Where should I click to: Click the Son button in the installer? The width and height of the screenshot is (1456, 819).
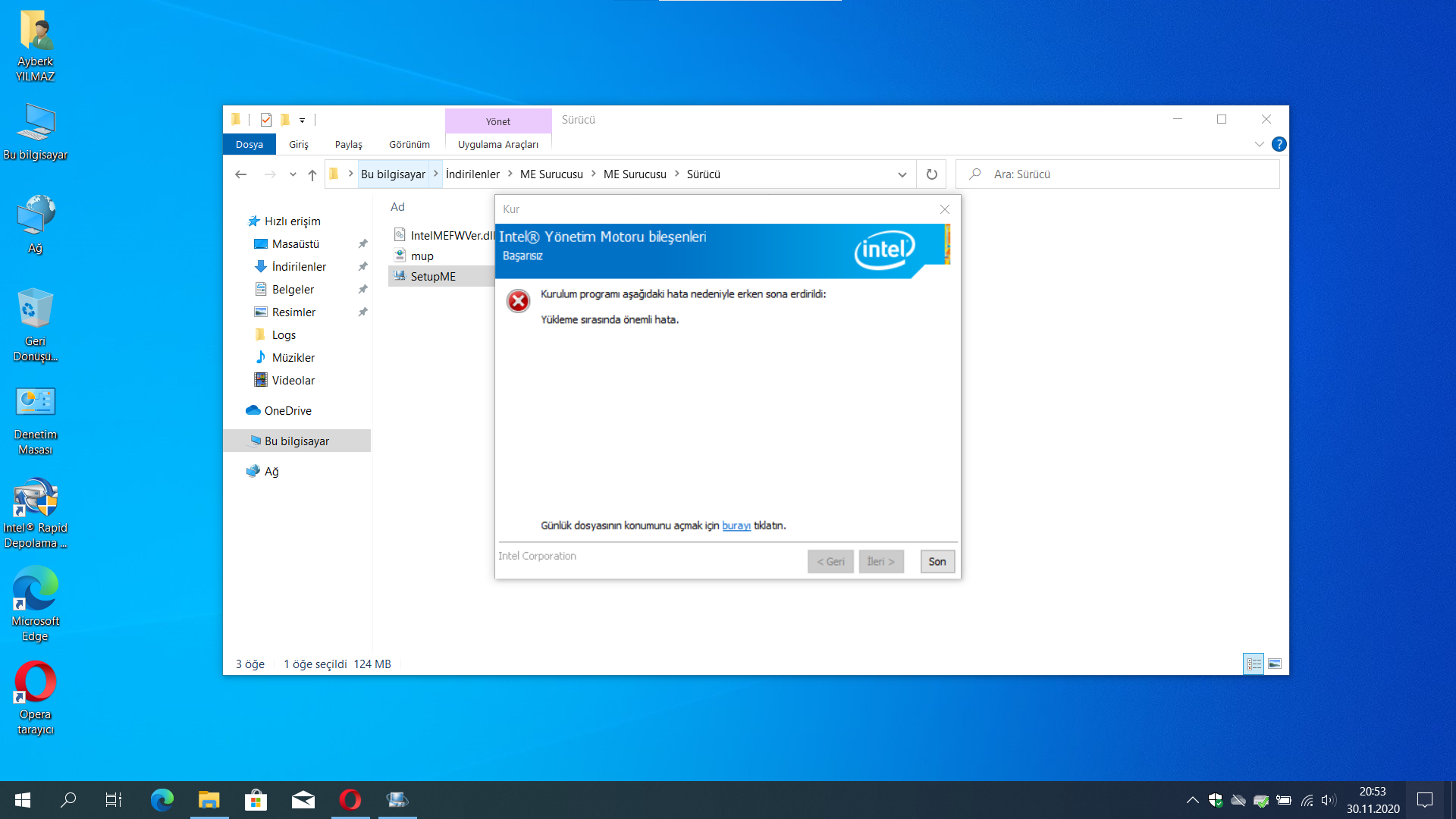click(937, 561)
